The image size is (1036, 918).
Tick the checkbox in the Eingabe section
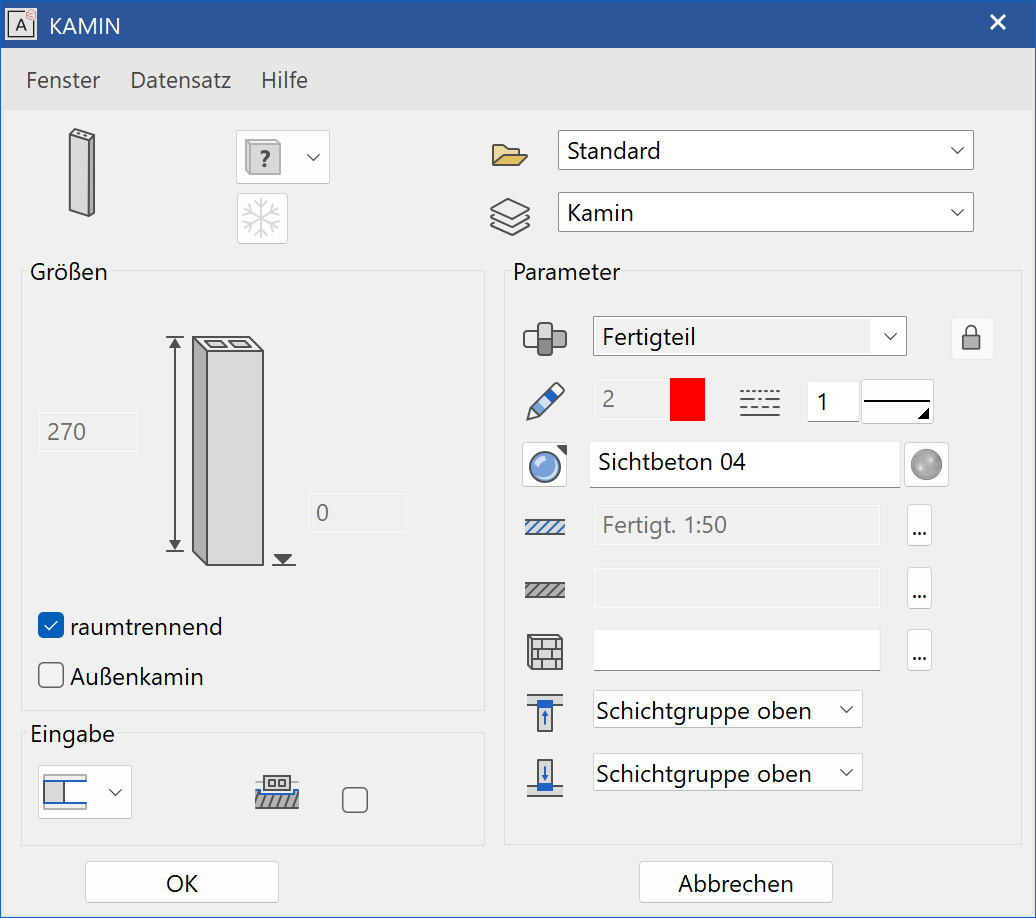pyautogui.click(x=355, y=800)
